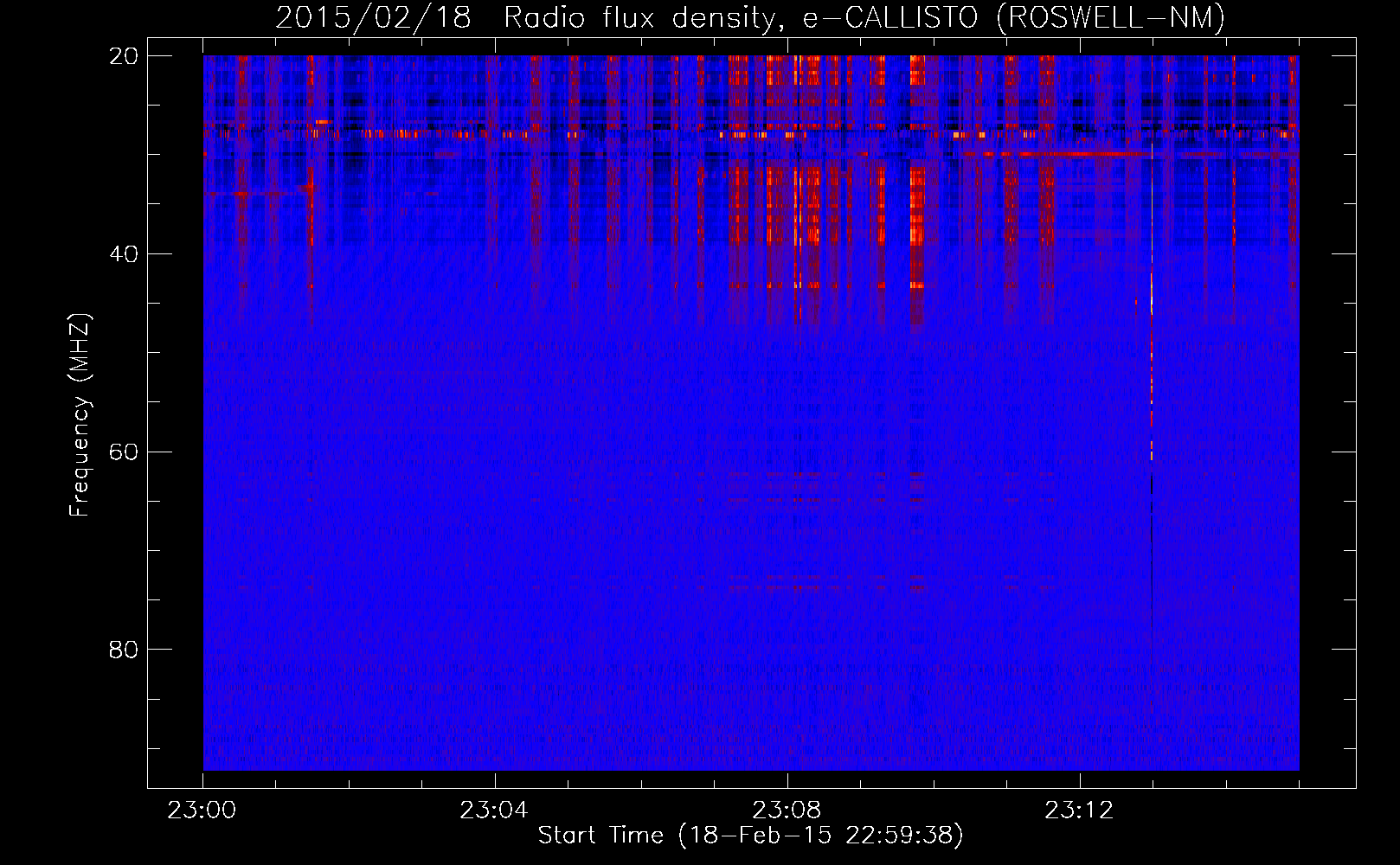Click the '23:00' time tick label

click(x=202, y=811)
